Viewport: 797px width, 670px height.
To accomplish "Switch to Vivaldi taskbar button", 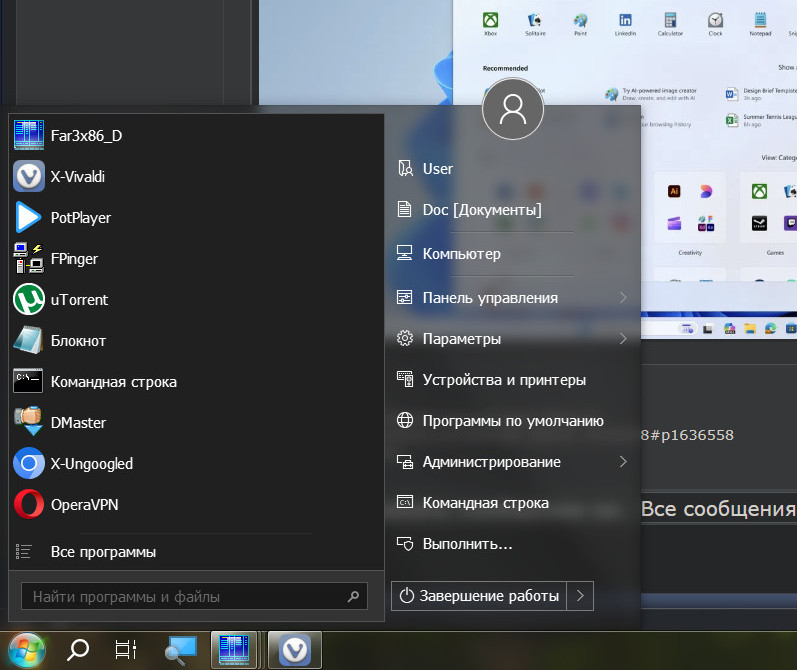I will click(295, 650).
